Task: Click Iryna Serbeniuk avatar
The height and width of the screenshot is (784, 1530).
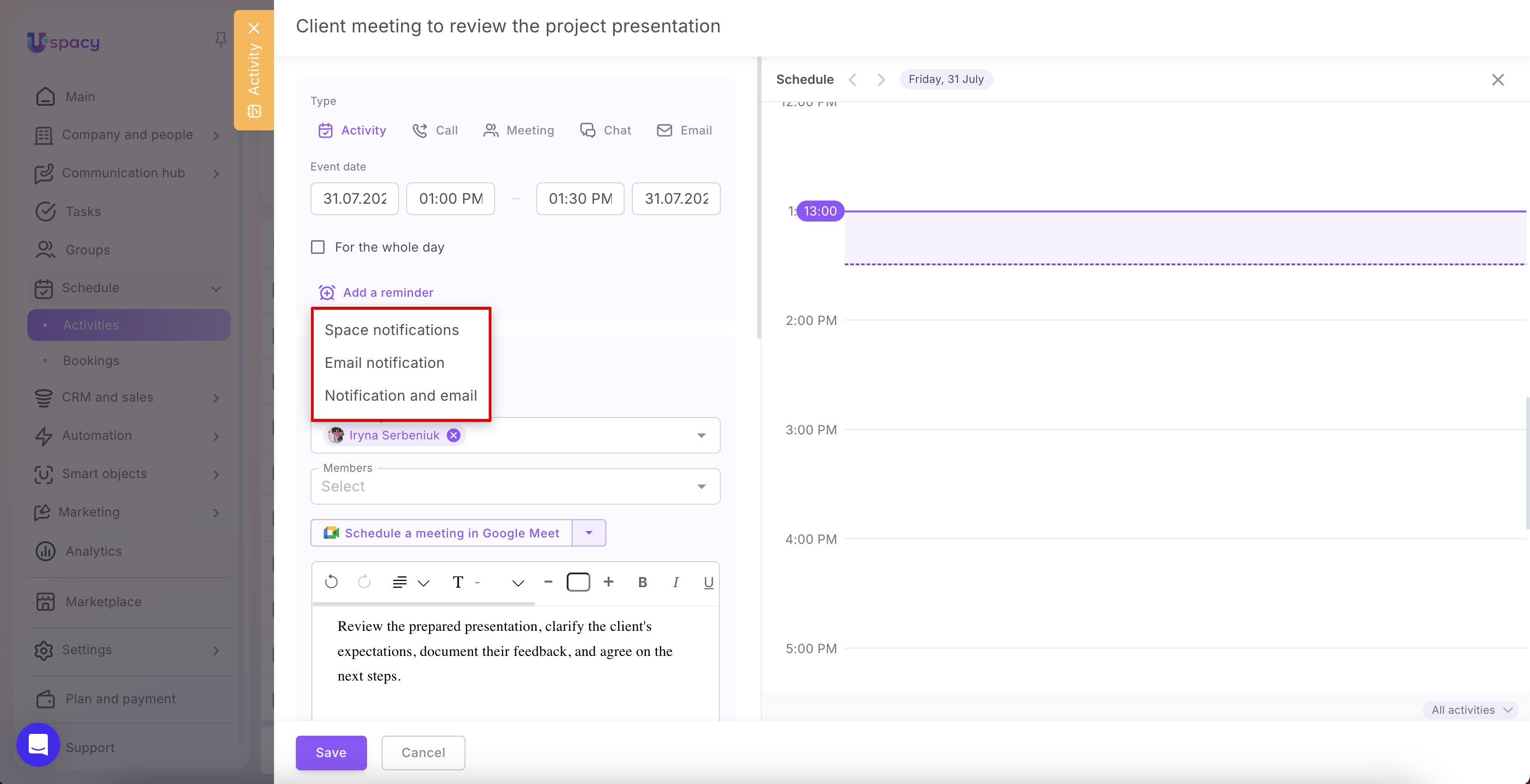Action: point(336,435)
